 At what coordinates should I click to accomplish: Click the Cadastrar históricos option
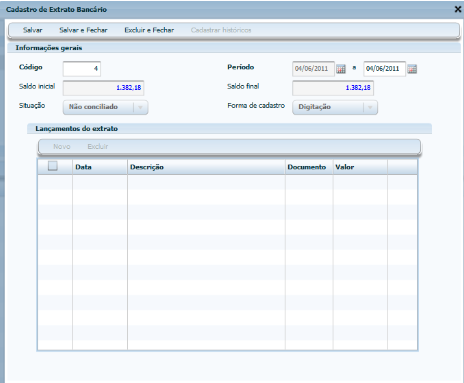coord(221,30)
